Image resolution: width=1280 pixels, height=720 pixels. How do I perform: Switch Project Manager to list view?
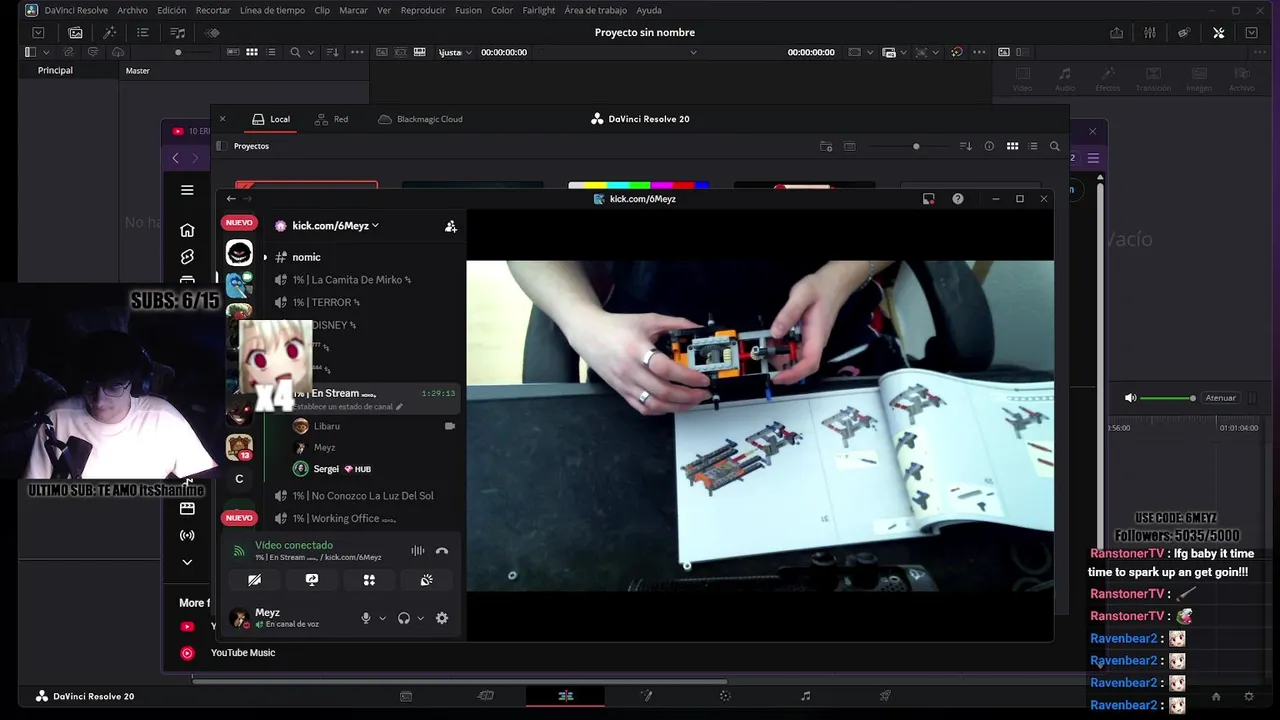(1033, 146)
